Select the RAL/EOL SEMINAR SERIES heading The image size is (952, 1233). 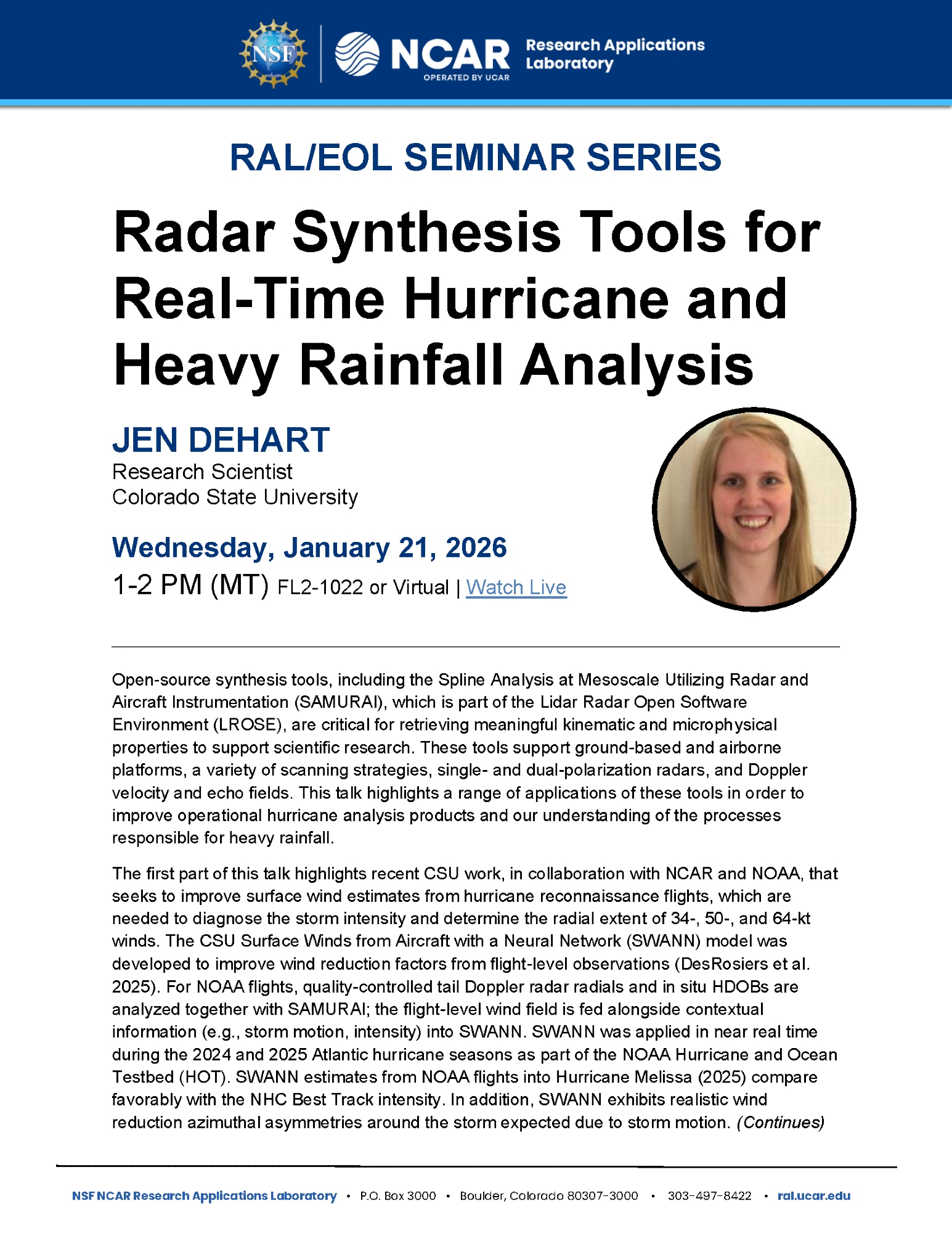475,157
